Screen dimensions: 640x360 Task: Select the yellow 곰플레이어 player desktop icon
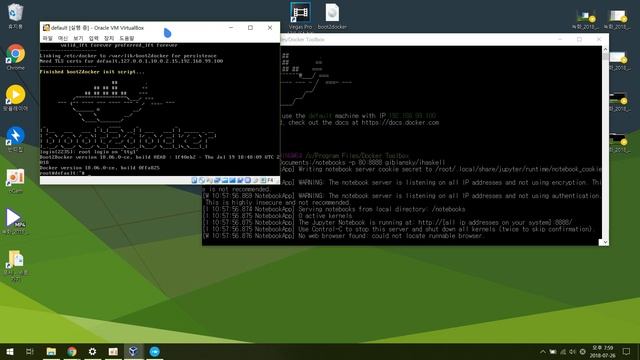(x=16, y=98)
